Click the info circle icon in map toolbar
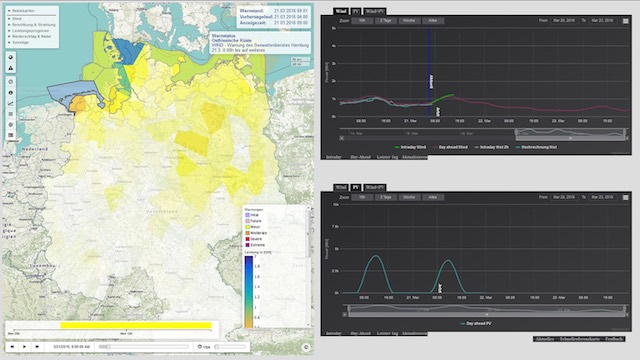This screenshot has width=640, height=360. (11, 93)
